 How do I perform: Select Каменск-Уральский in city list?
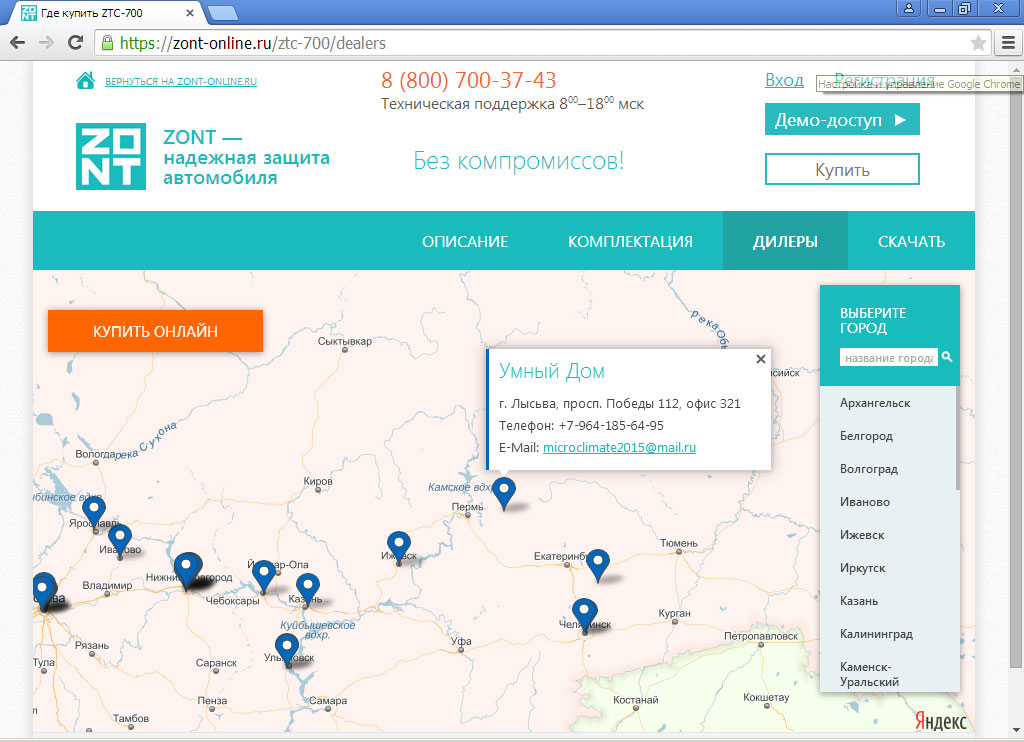tap(869, 674)
